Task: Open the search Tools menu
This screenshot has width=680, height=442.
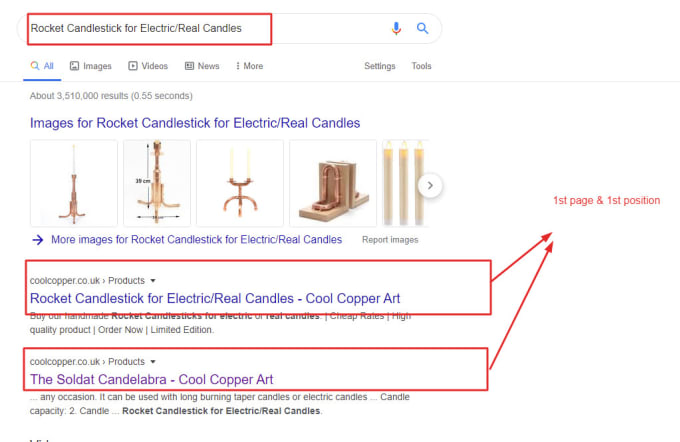Action: click(421, 66)
